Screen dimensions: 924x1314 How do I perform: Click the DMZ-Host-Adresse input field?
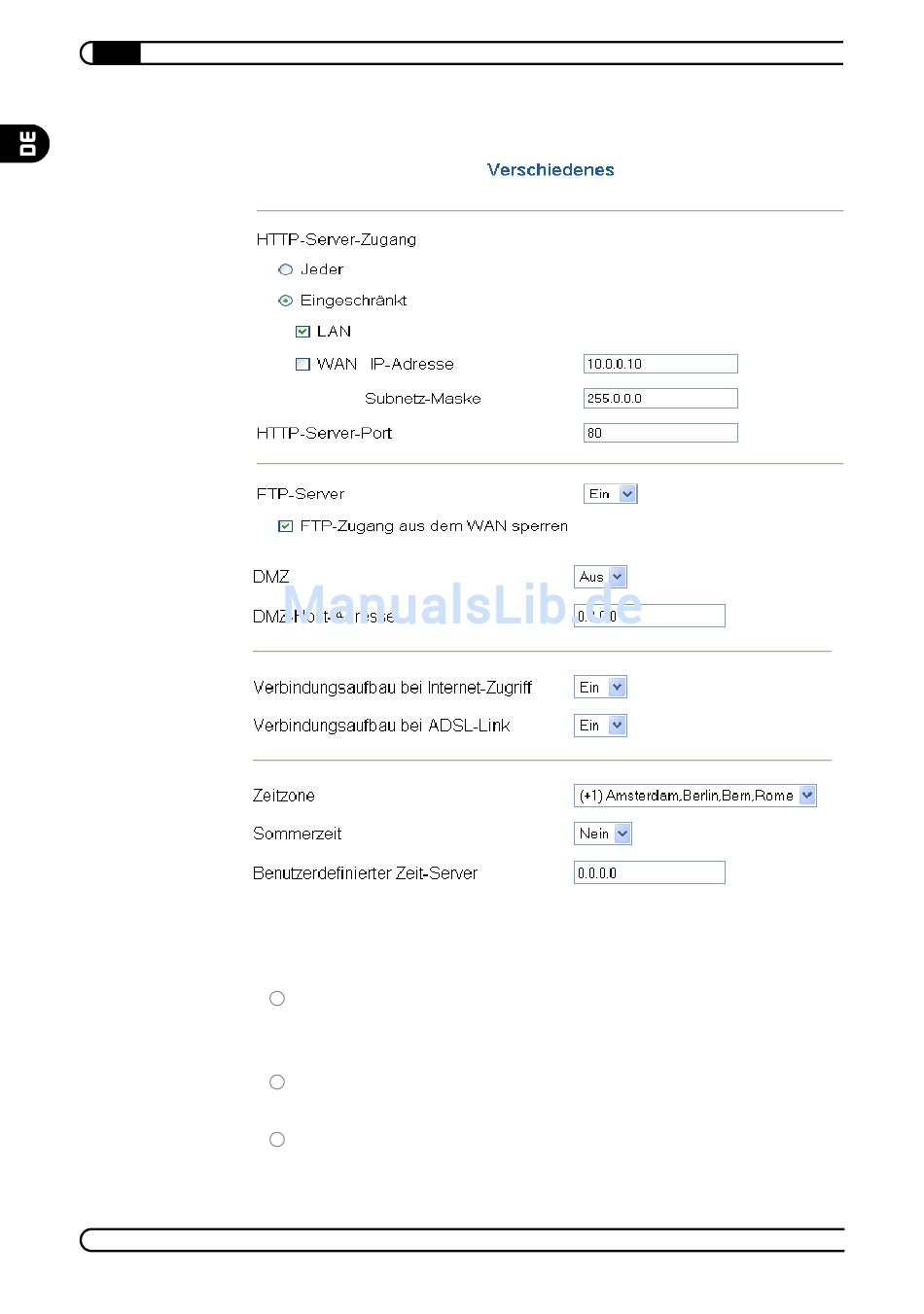[650, 616]
